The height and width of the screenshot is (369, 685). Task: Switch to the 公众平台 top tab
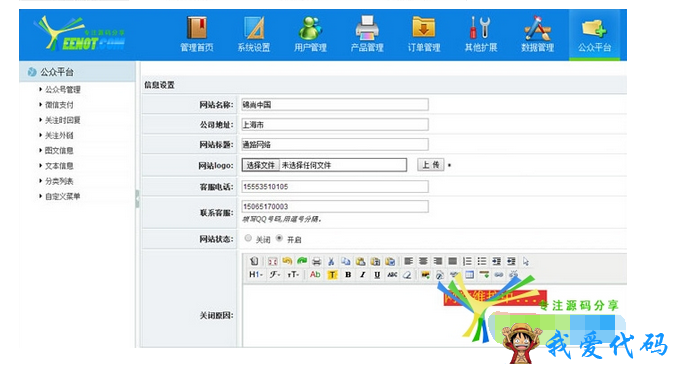point(594,34)
